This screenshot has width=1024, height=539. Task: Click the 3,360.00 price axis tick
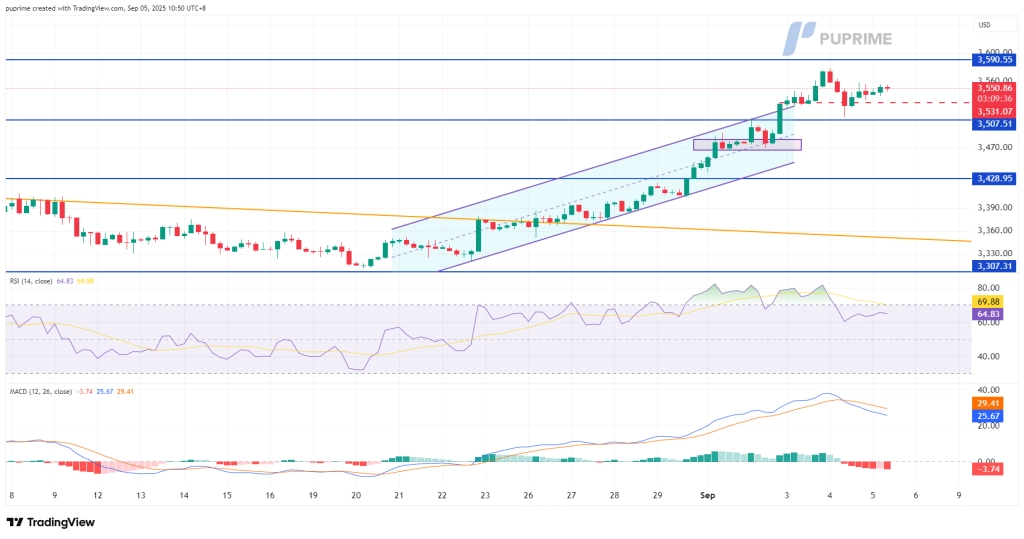click(995, 230)
